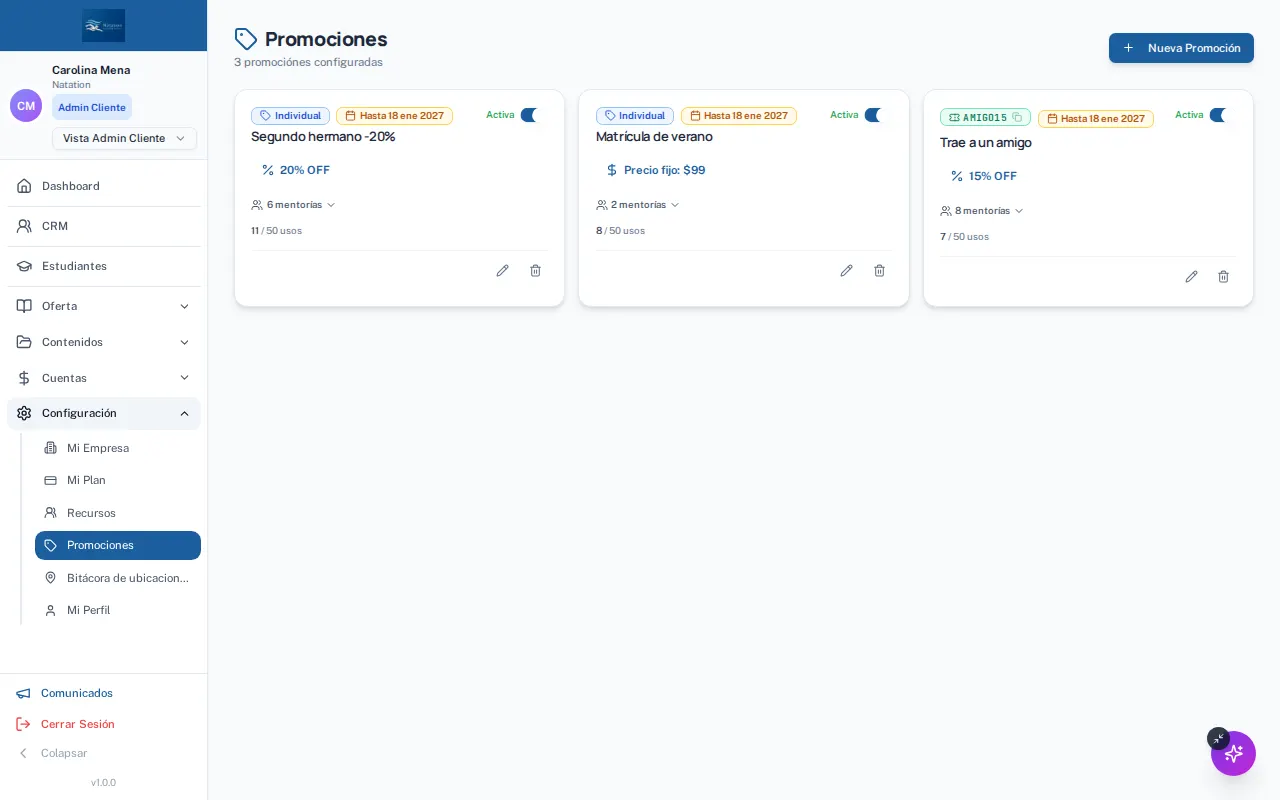Delete the Segundo hermano -20% promotion
The width and height of the screenshot is (1280, 800).
point(536,271)
